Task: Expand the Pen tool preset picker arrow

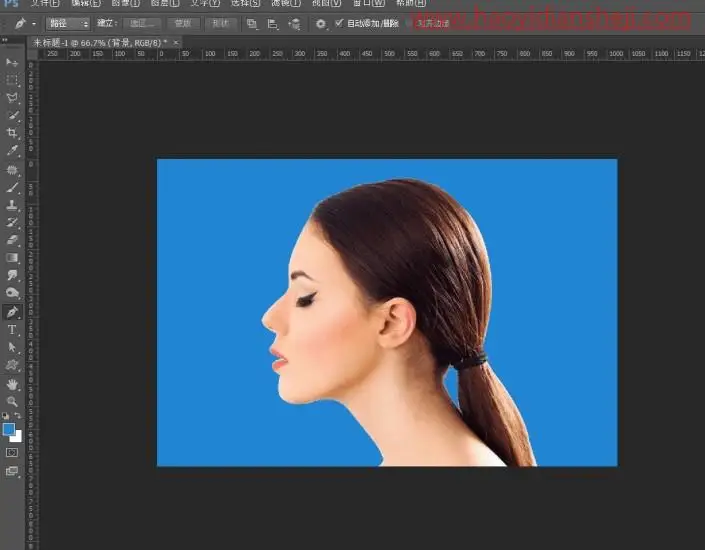Action: 34,24
